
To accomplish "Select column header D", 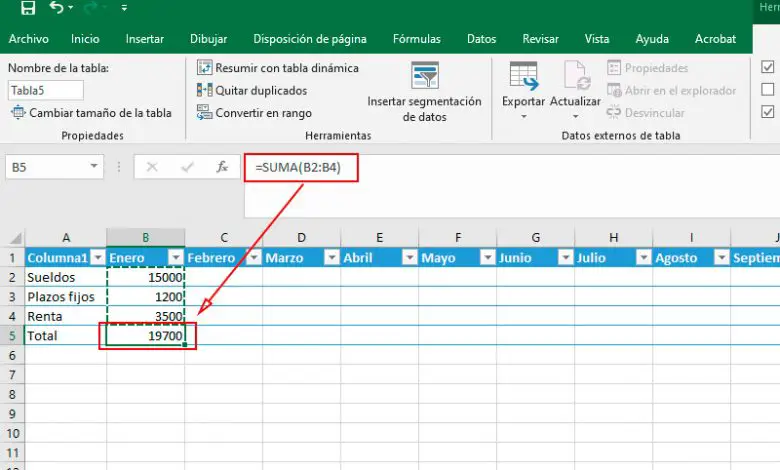I will point(301,238).
